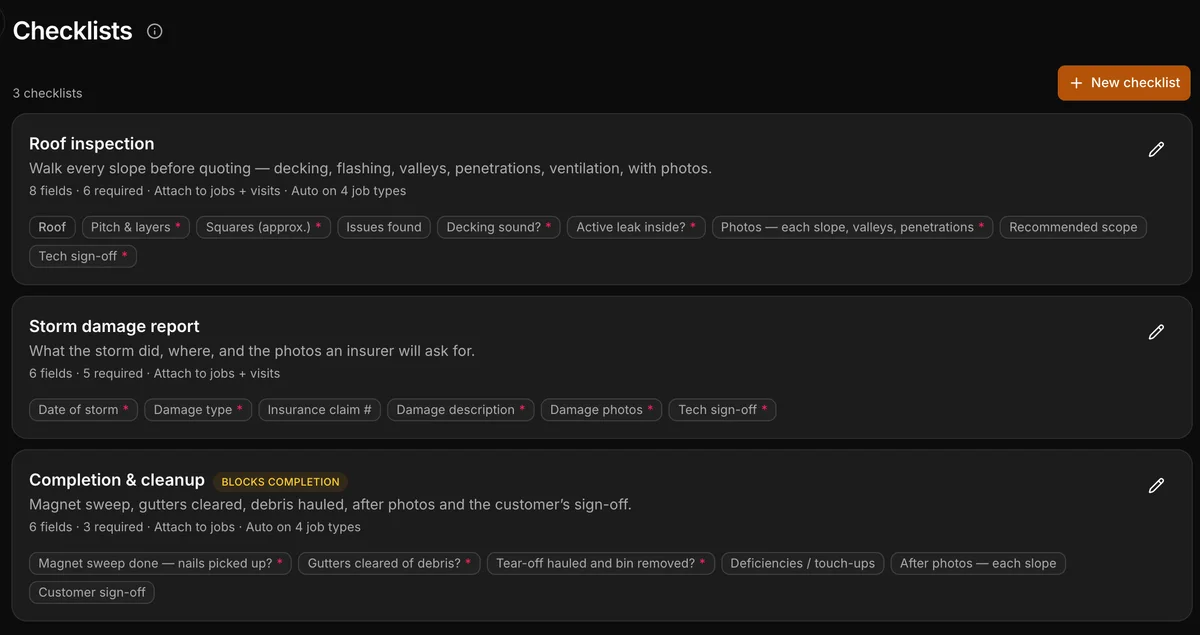Viewport: 1200px width, 635px height.
Task: Select Tech sign-off chip in Storm damage report
Action: pos(722,410)
